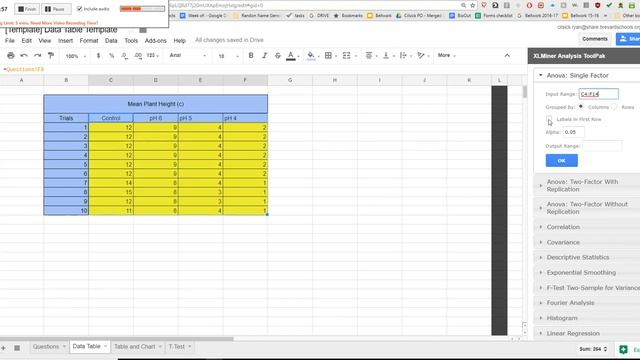Open the File menu
This screenshot has height=360, width=640.
click(x=10, y=41)
